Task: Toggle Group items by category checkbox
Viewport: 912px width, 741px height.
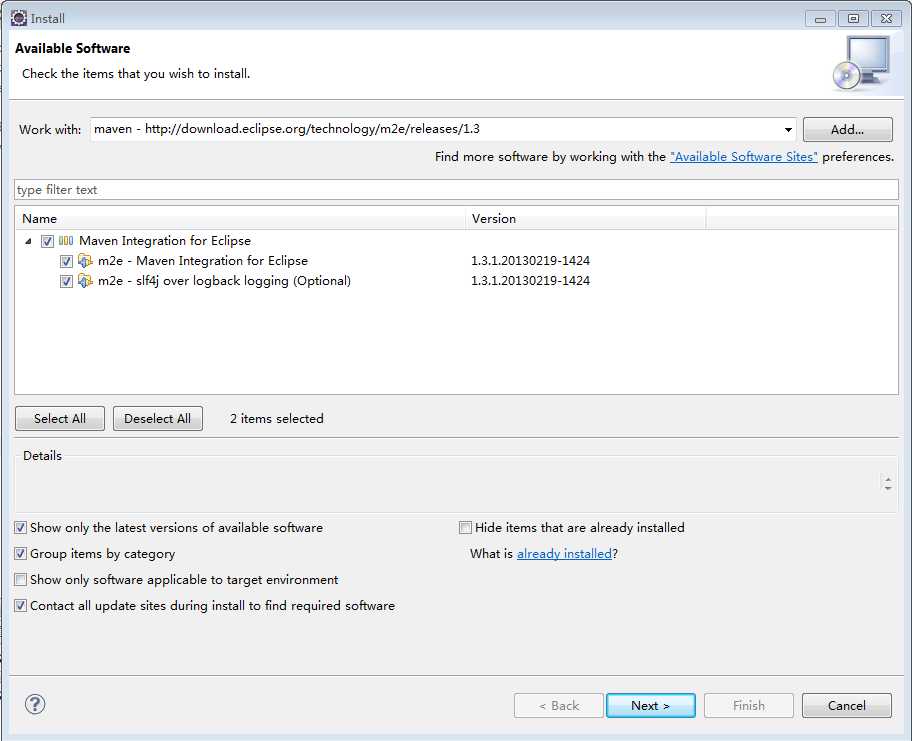Action: click(x=20, y=553)
